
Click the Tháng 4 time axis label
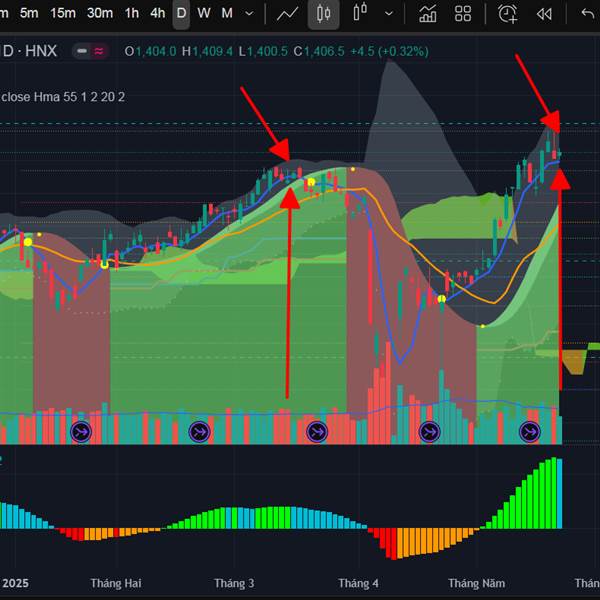tap(358, 583)
